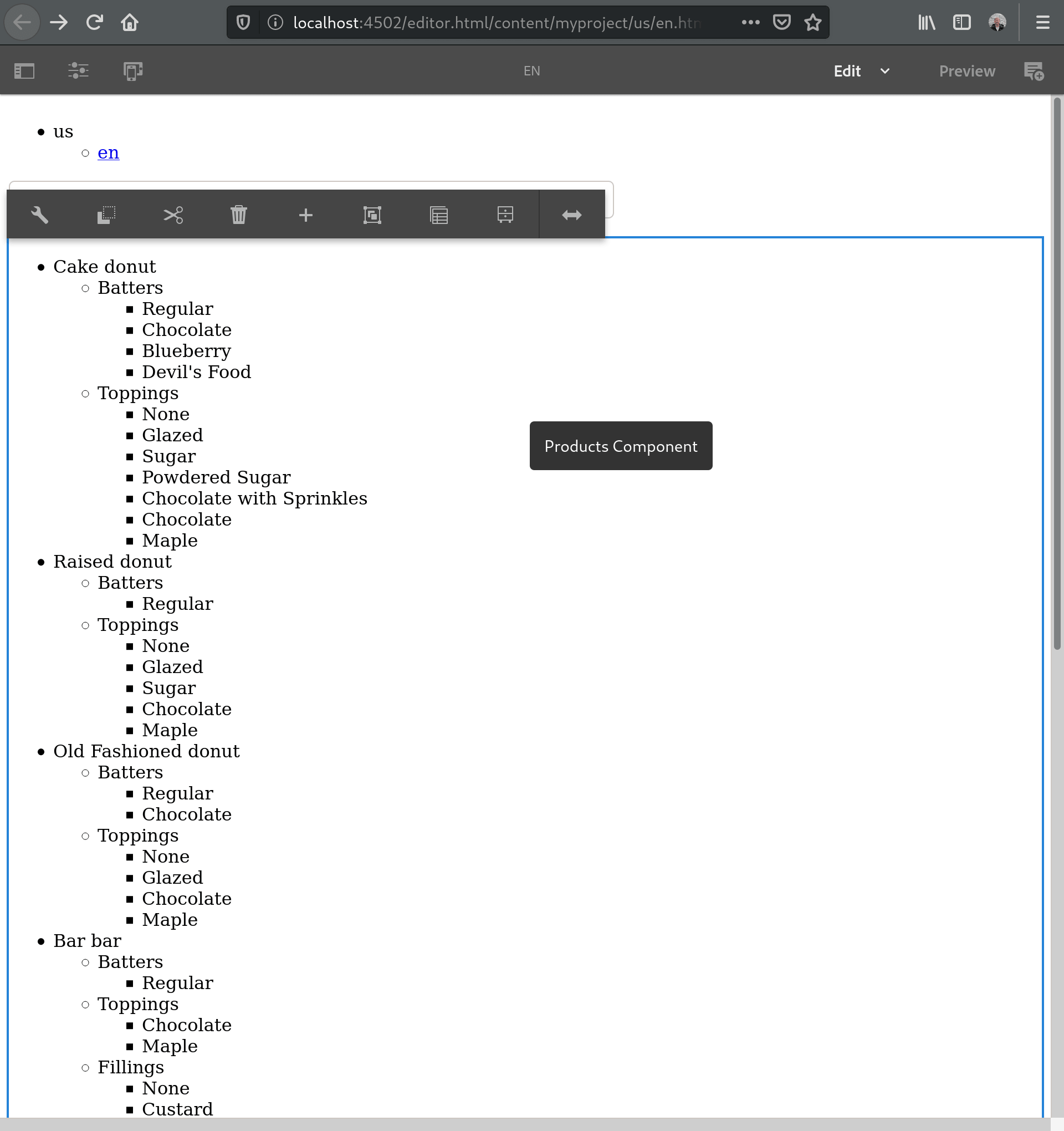Delete component with trash icon
The height and width of the screenshot is (1131, 1064).
point(239,215)
